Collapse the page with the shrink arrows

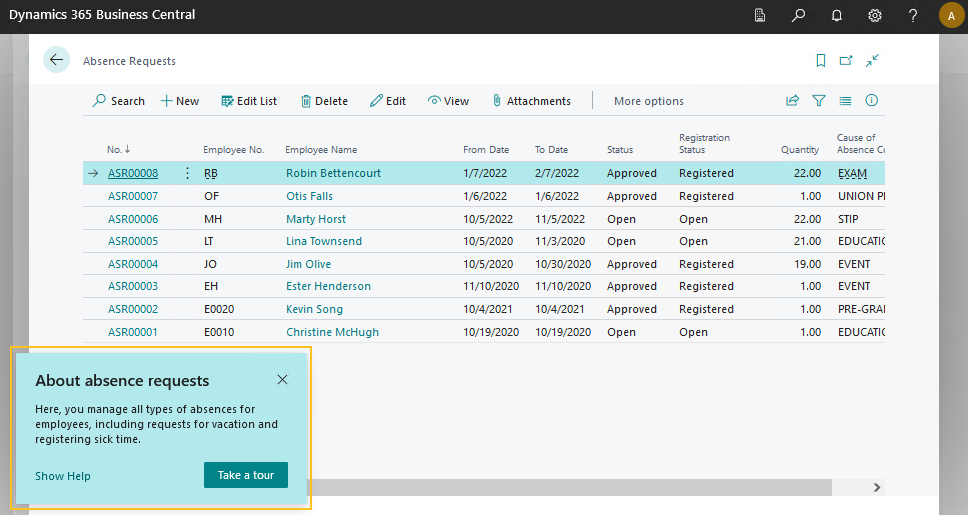[873, 61]
